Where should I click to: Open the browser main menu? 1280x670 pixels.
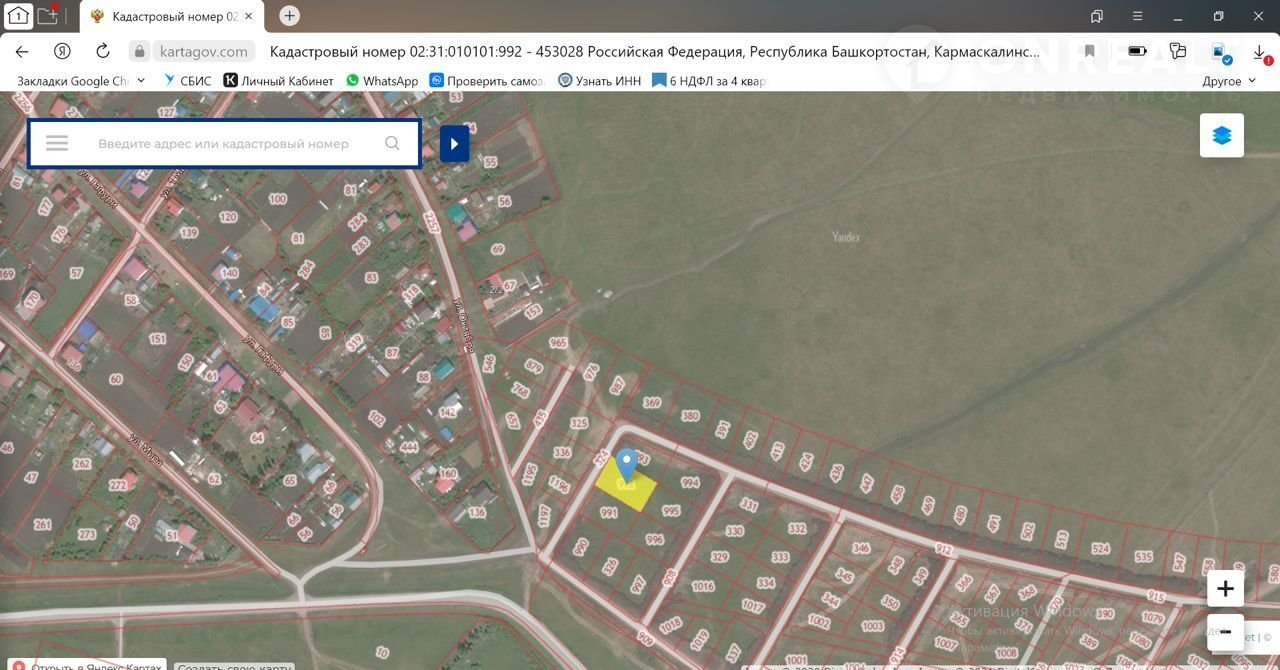pos(1137,16)
